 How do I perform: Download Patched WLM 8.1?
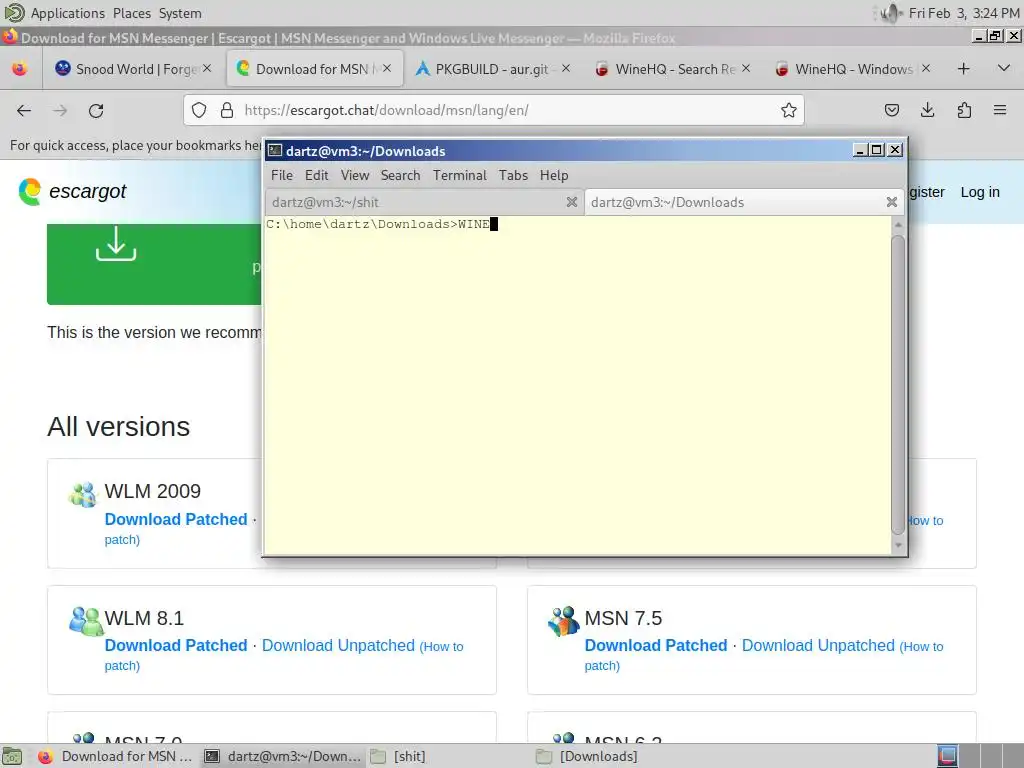pos(176,645)
